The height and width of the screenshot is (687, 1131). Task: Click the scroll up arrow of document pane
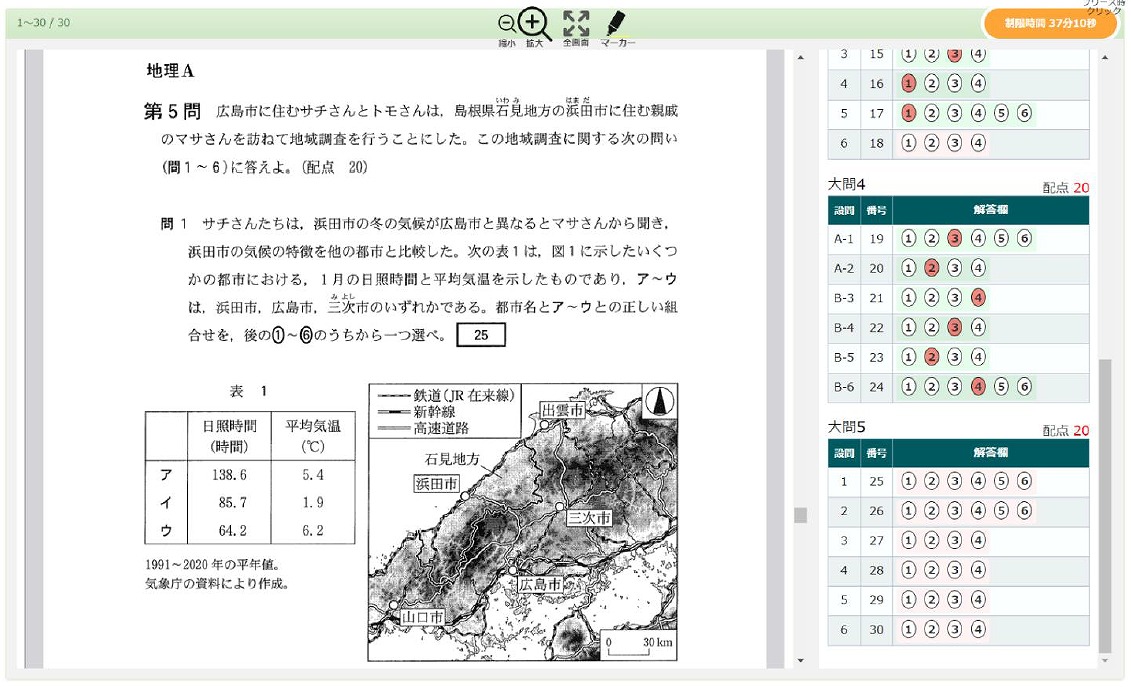(x=801, y=58)
